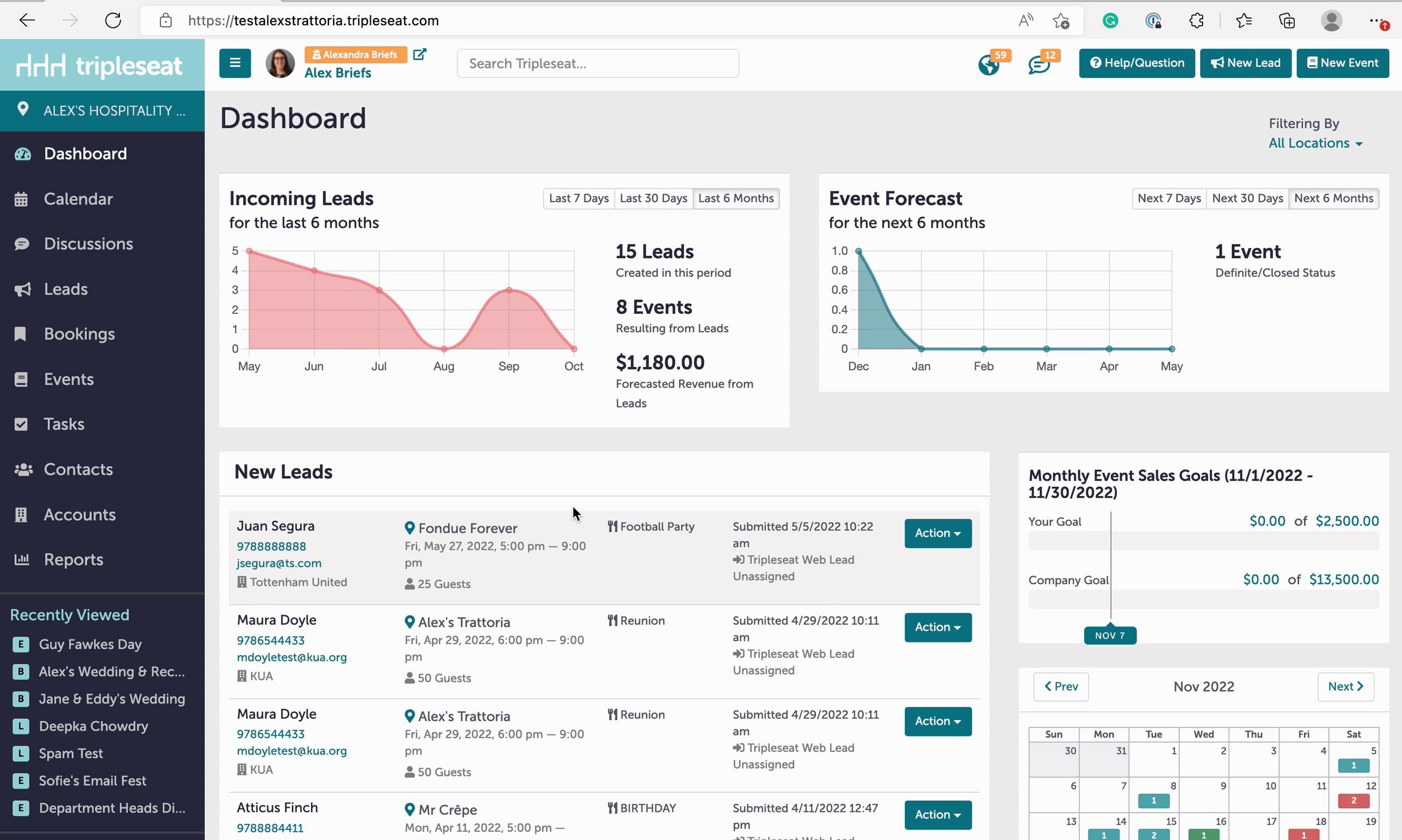Open globe notifications with 59 badge
This screenshot has height=840, width=1402.
(x=989, y=65)
